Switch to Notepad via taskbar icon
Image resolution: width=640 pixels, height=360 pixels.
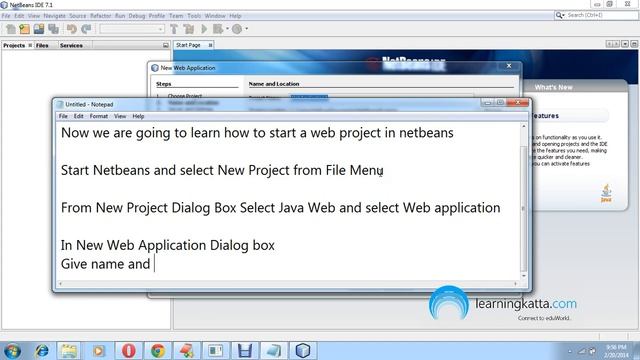click(x=273, y=351)
